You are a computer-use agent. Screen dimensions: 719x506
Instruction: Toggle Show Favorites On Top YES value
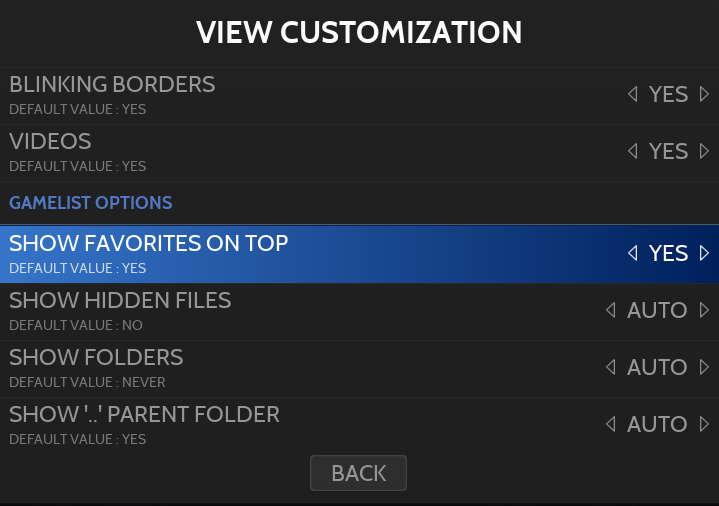(668, 254)
